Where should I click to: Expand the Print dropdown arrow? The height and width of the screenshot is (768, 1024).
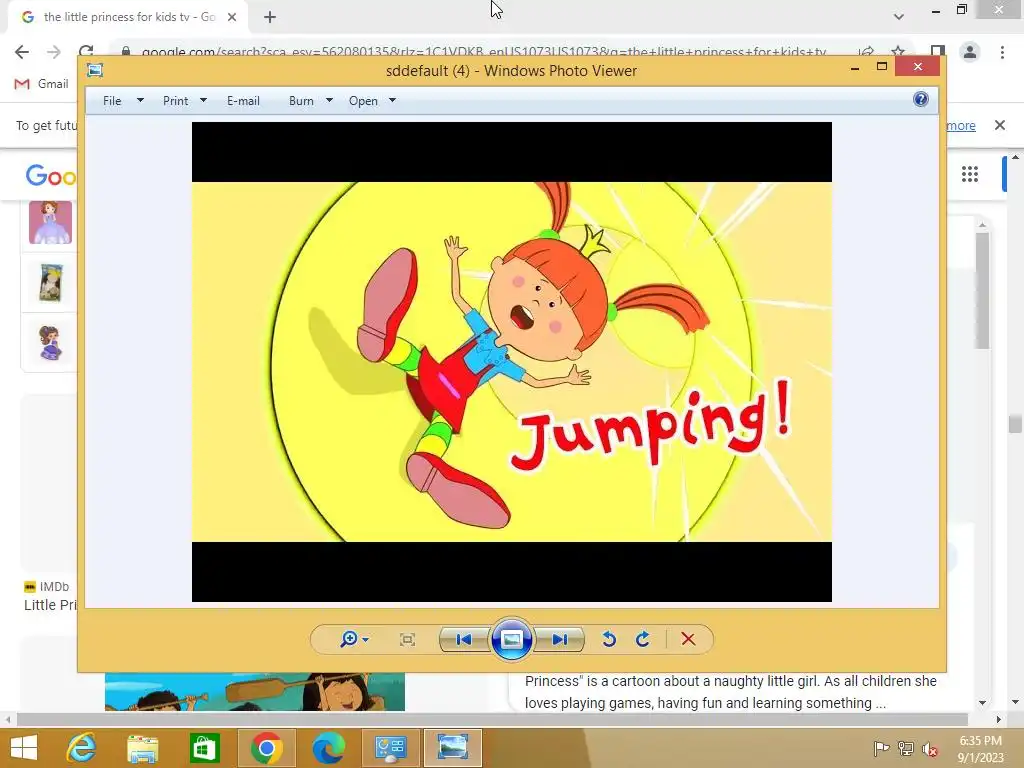(203, 101)
